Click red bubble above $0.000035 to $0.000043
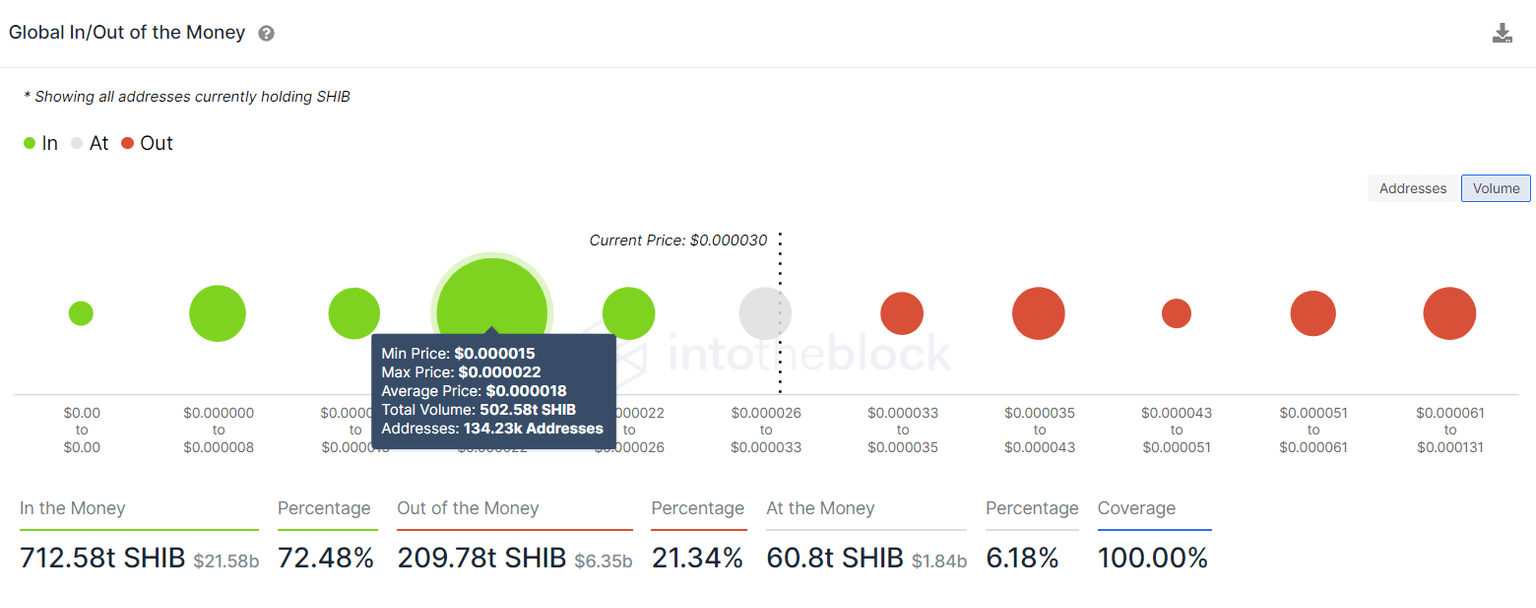Image resolution: width=1536 pixels, height=608 pixels. (1038, 313)
